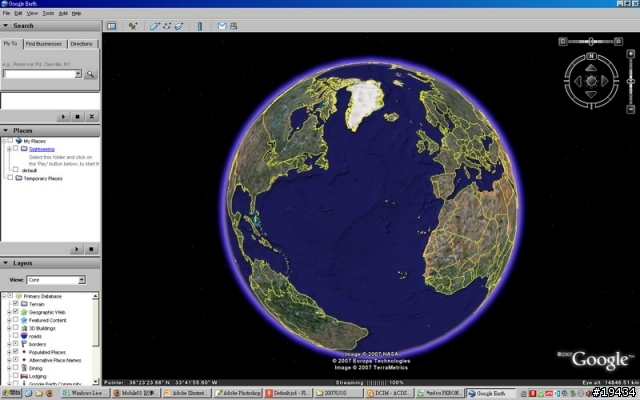The image size is (640, 400).
Task: Enable the 3D Buildings layer
Action: pos(16,328)
